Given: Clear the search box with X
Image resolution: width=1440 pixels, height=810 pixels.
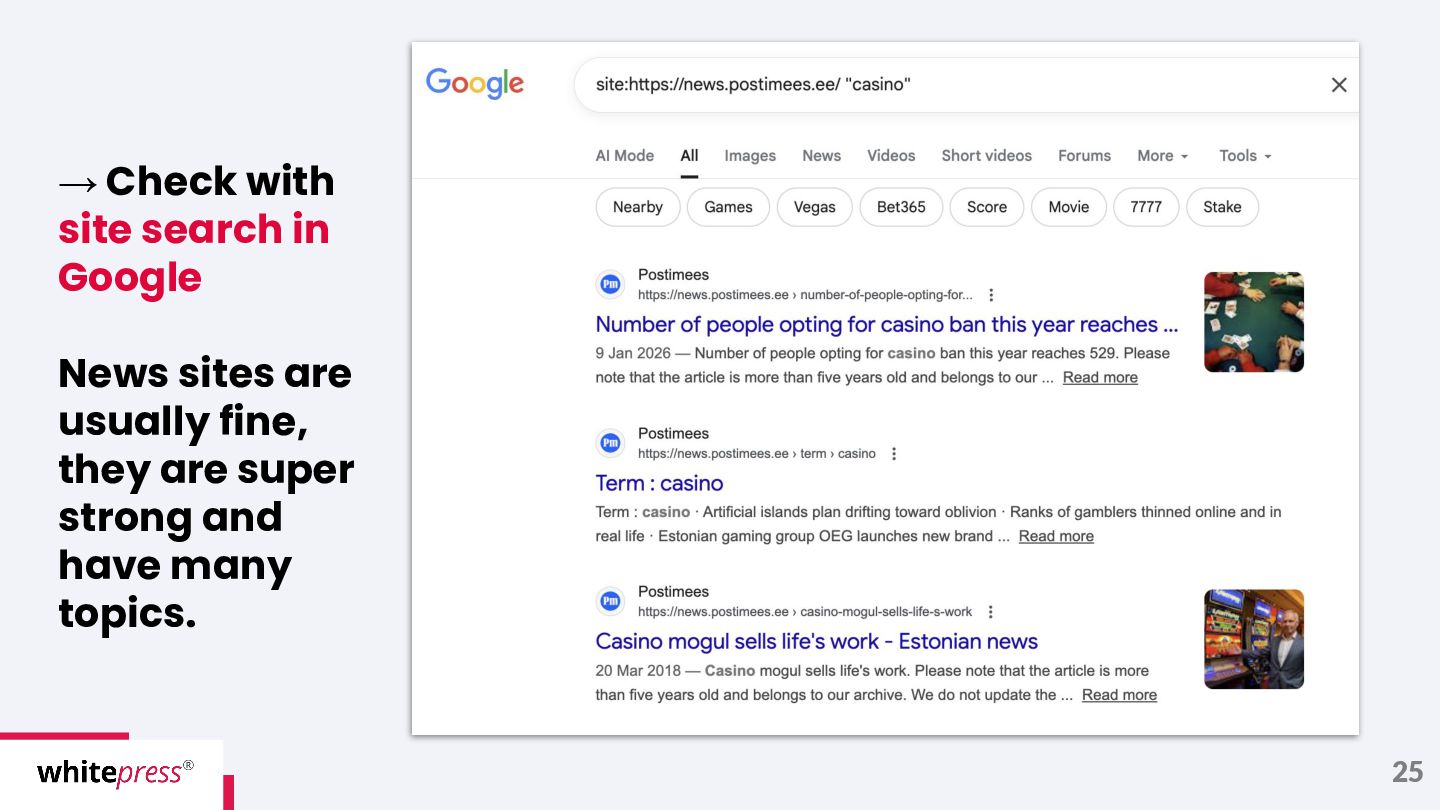Looking at the screenshot, I should pyautogui.click(x=1339, y=85).
